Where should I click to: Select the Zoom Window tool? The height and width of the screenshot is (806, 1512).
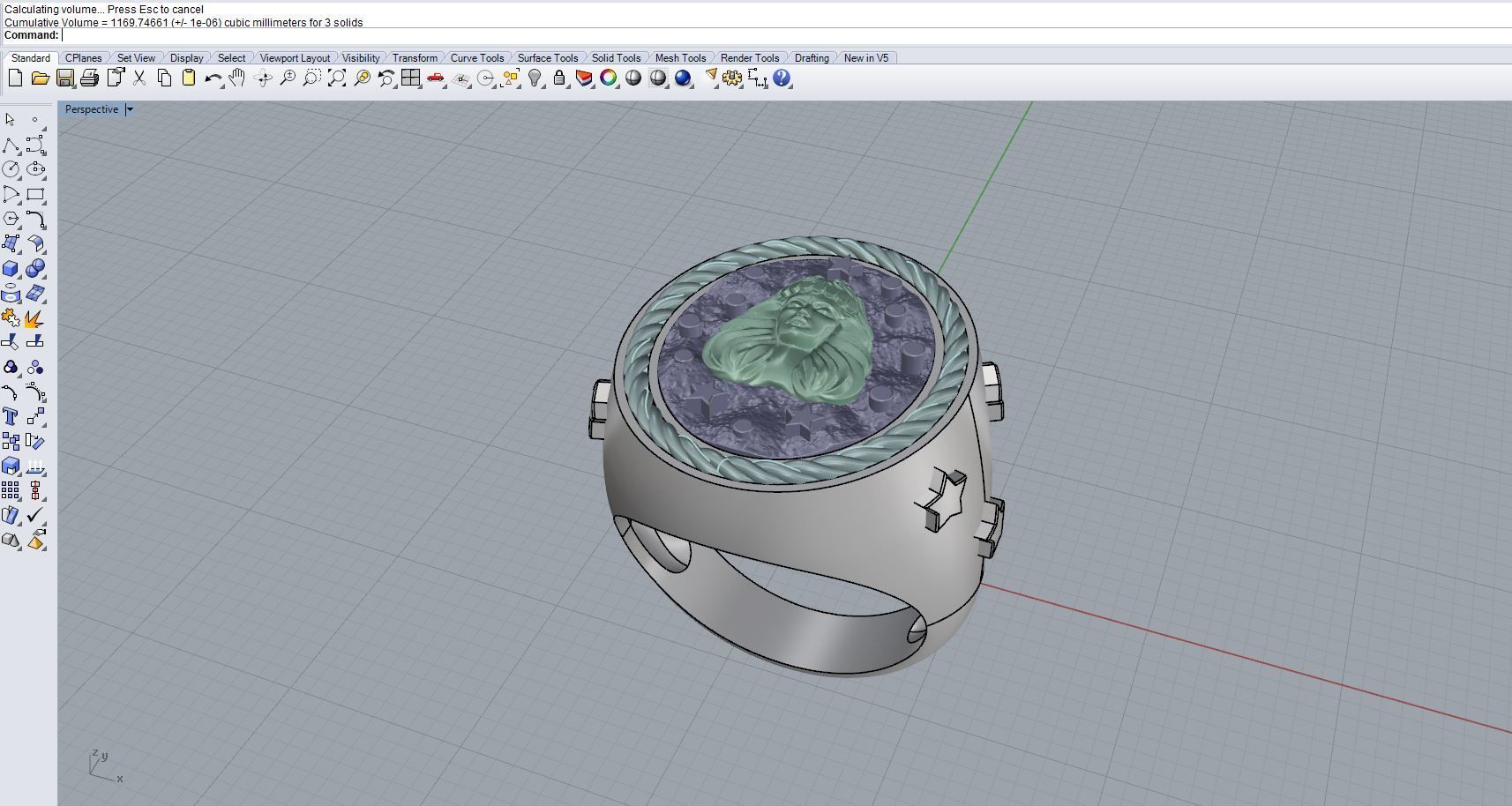pyautogui.click(x=312, y=78)
